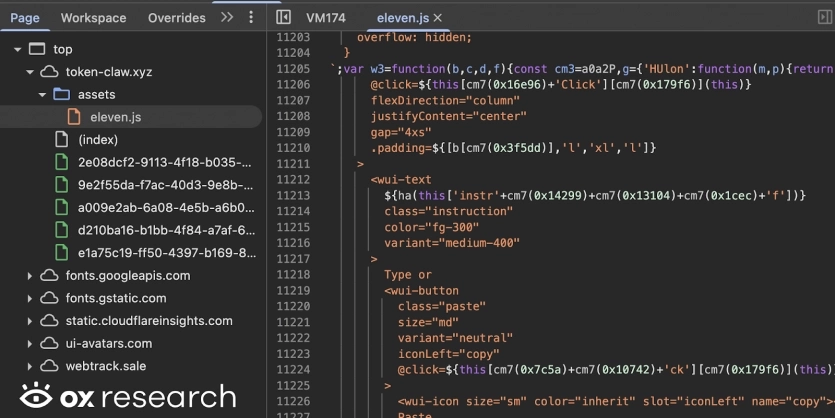This screenshot has width=835, height=418.
Task: Close the eleven.js editor tab
Action: click(437, 18)
